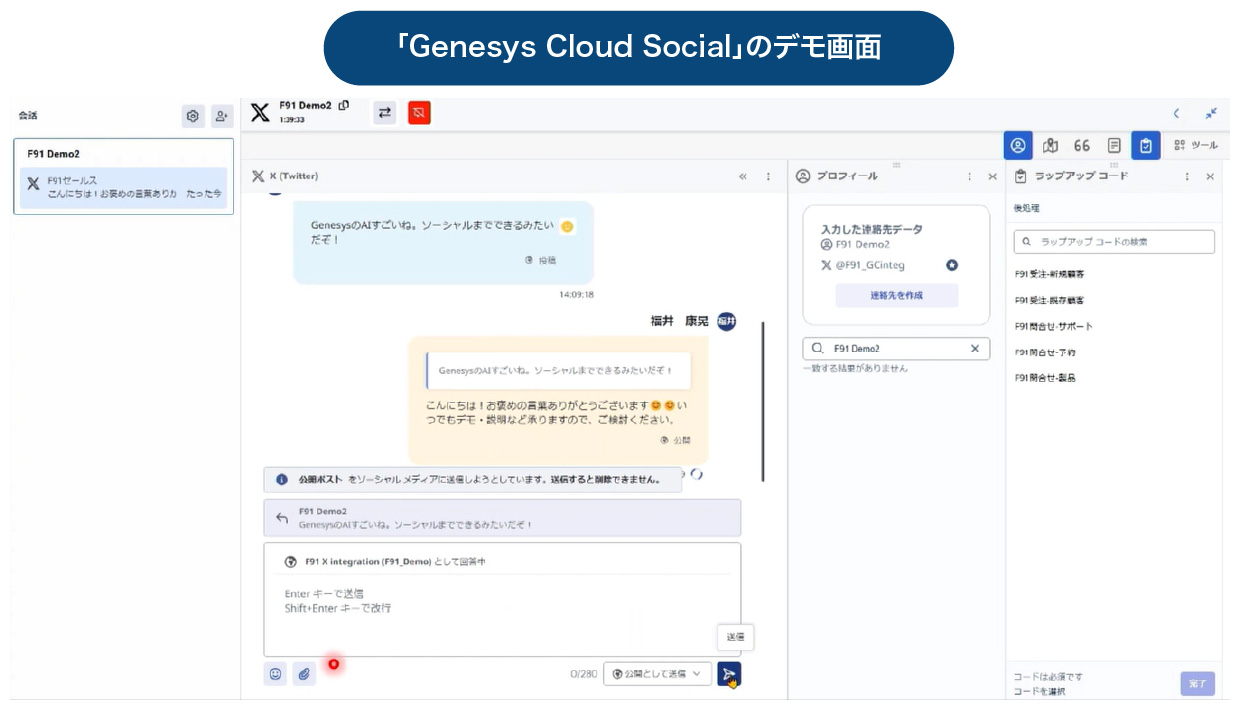The width and height of the screenshot is (1240, 710).
Task: Click the attachment paperclip icon
Action: point(305,674)
